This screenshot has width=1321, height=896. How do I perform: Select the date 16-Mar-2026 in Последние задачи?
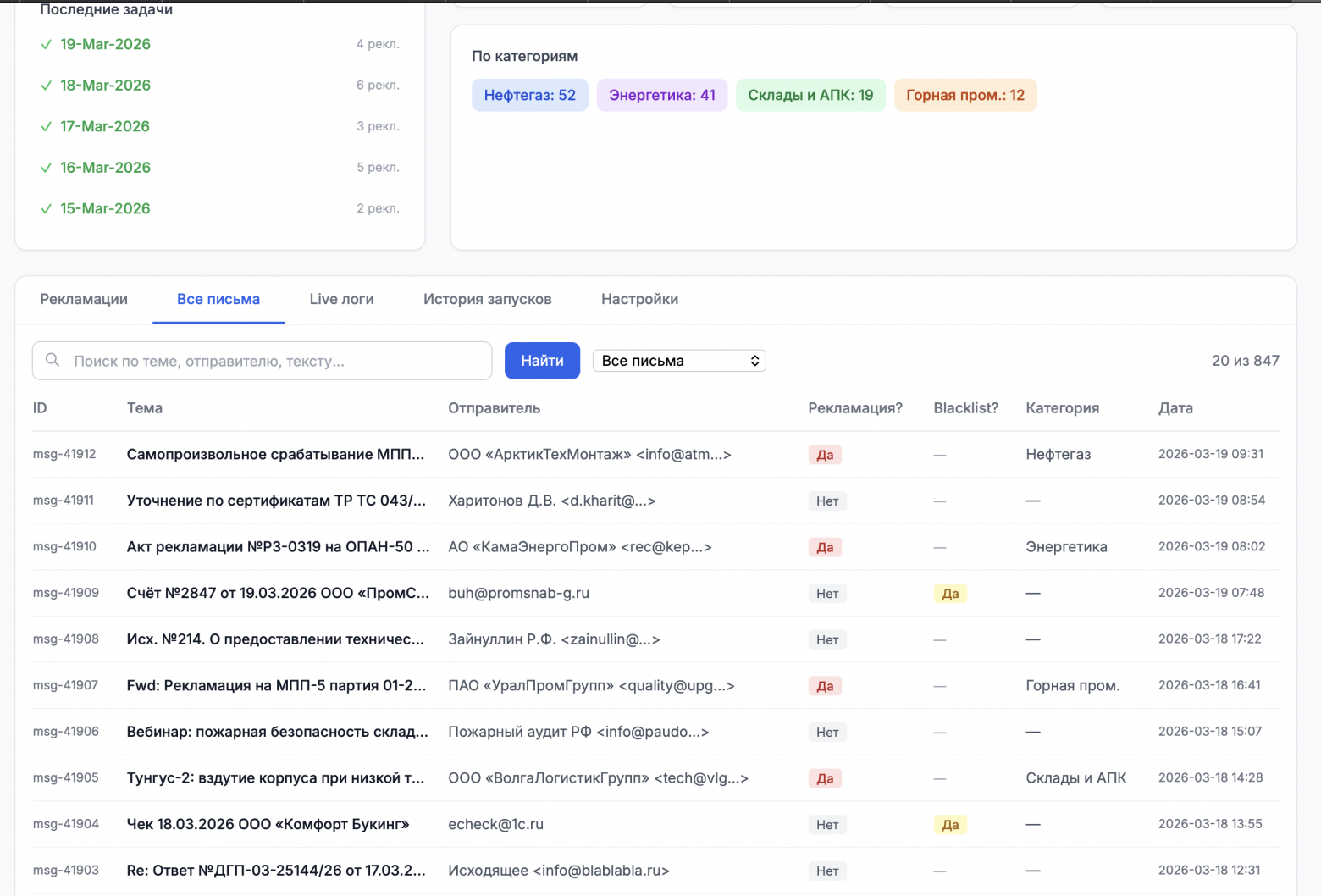(x=105, y=167)
